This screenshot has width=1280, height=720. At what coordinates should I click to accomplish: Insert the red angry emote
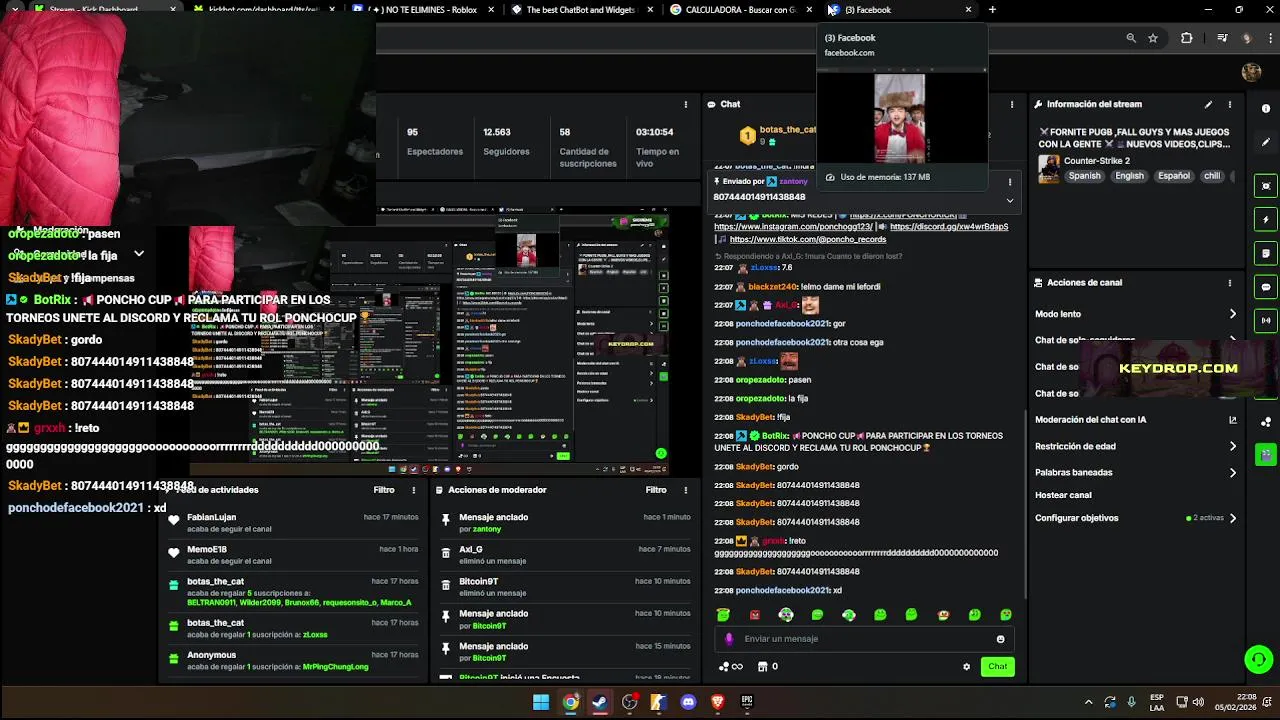(755, 615)
